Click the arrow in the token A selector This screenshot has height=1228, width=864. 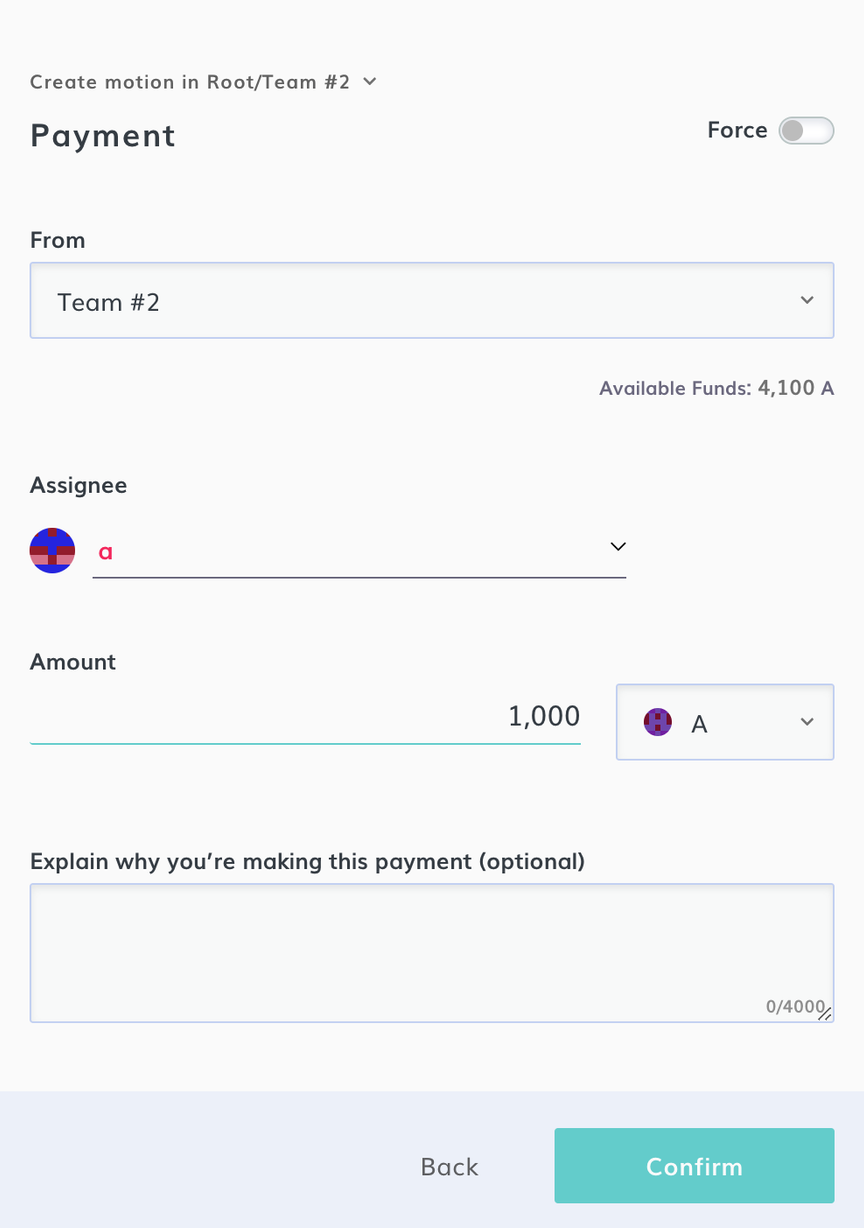click(x=807, y=722)
